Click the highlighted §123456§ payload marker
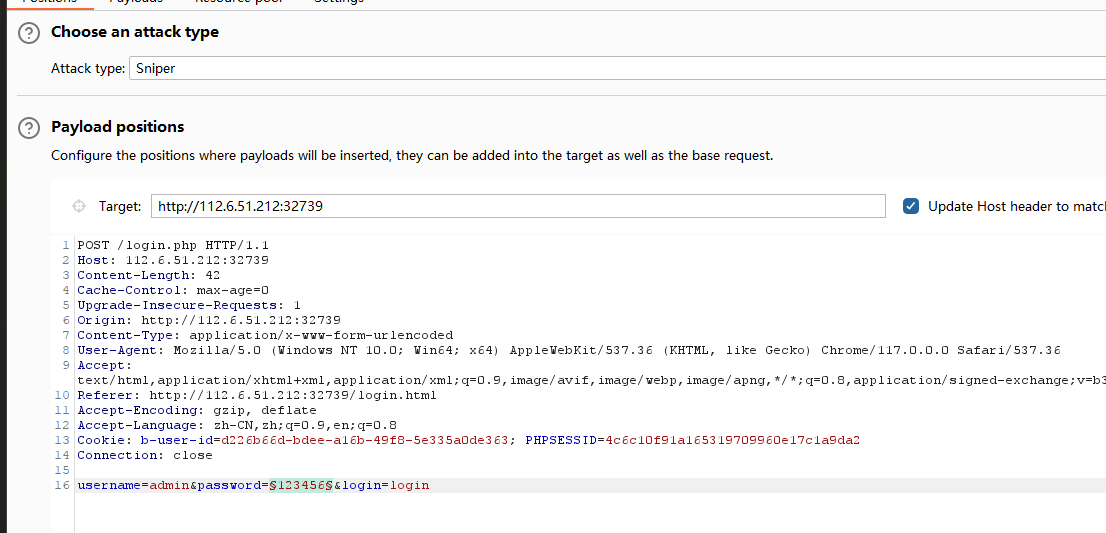The height and width of the screenshot is (533, 1106). point(301,485)
